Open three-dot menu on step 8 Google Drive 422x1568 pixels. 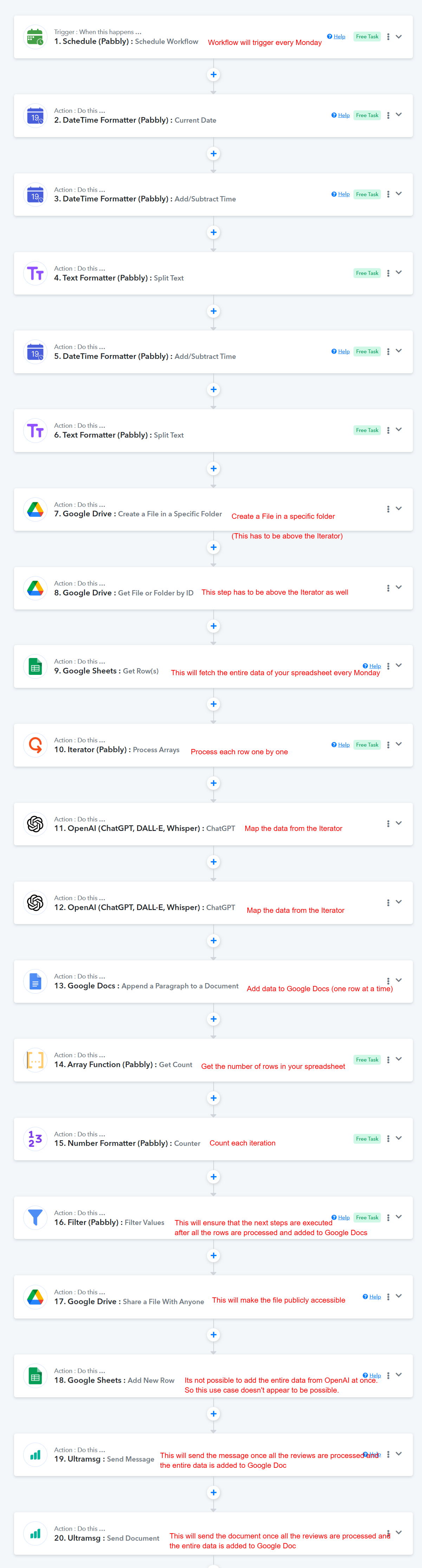388,588
